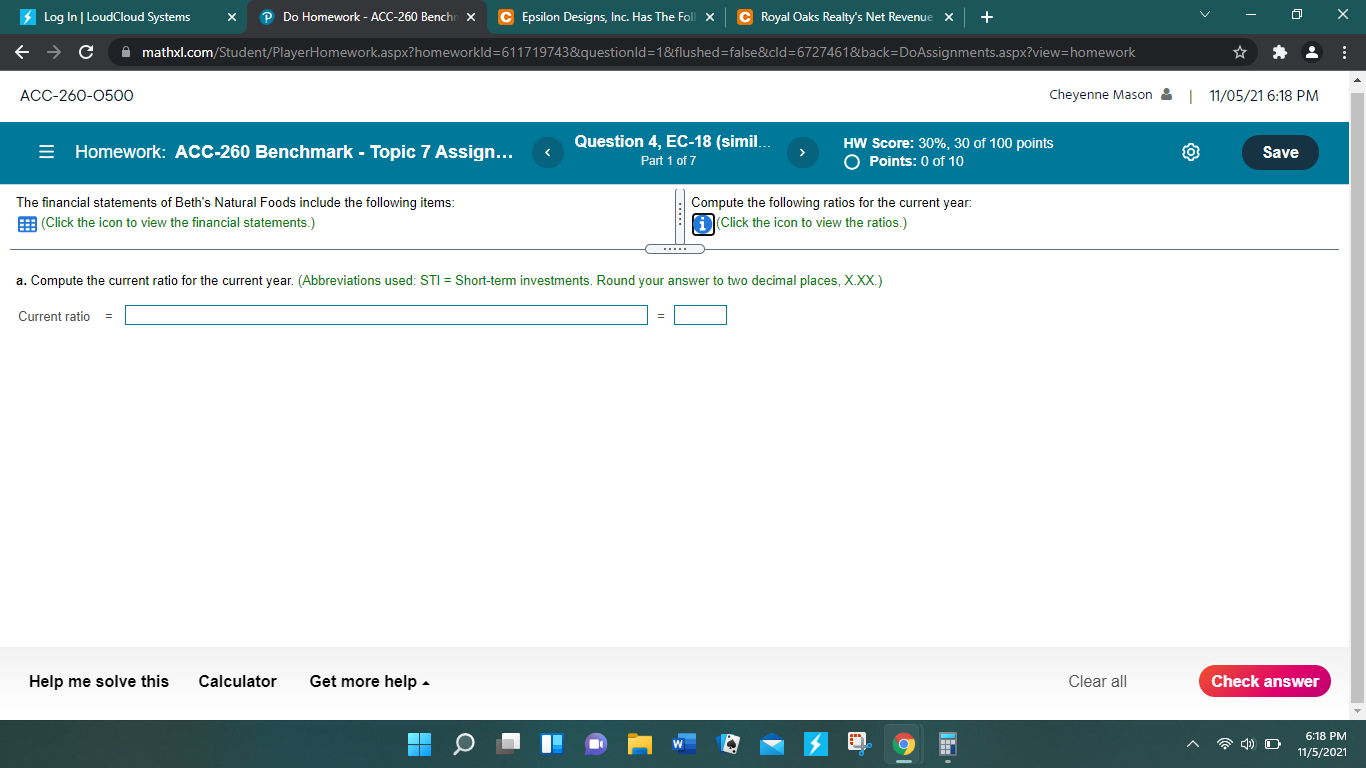Viewport: 1366px width, 768px height.
Task: Click Help me solve this
Action: 97,681
